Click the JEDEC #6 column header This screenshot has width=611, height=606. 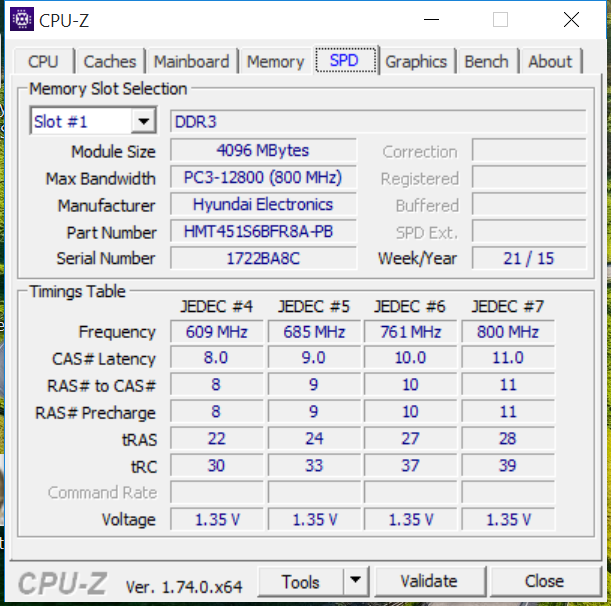coord(410,306)
